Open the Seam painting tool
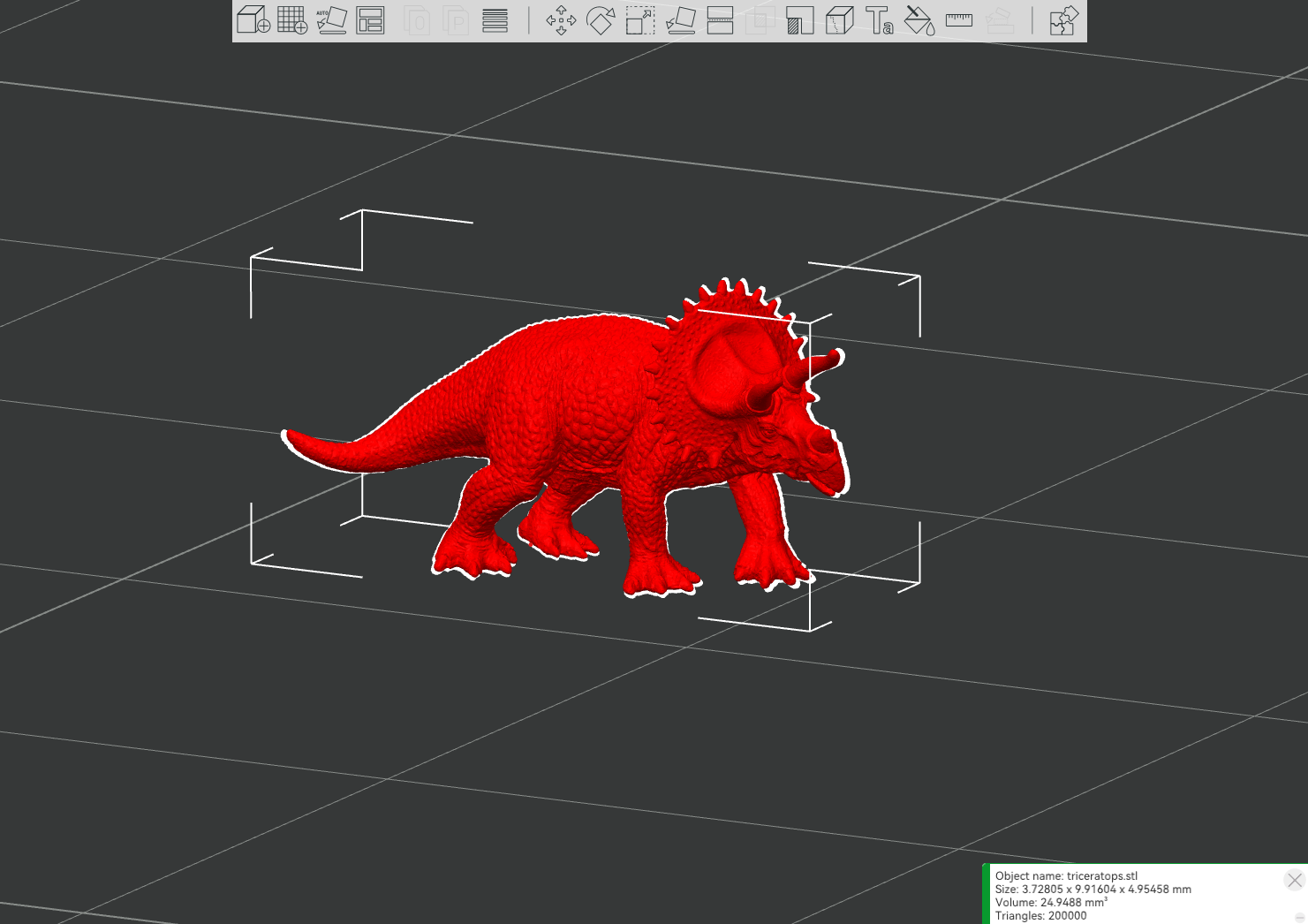This screenshot has width=1308, height=924. point(839,20)
